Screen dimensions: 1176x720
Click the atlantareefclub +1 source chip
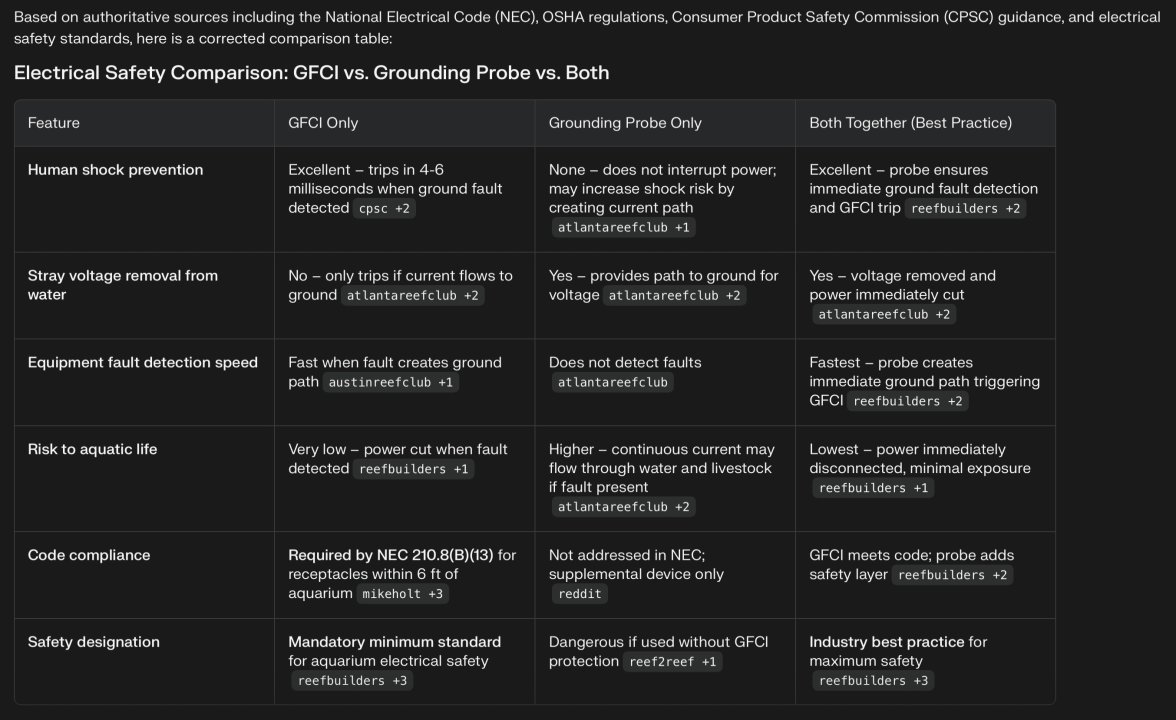(623, 227)
